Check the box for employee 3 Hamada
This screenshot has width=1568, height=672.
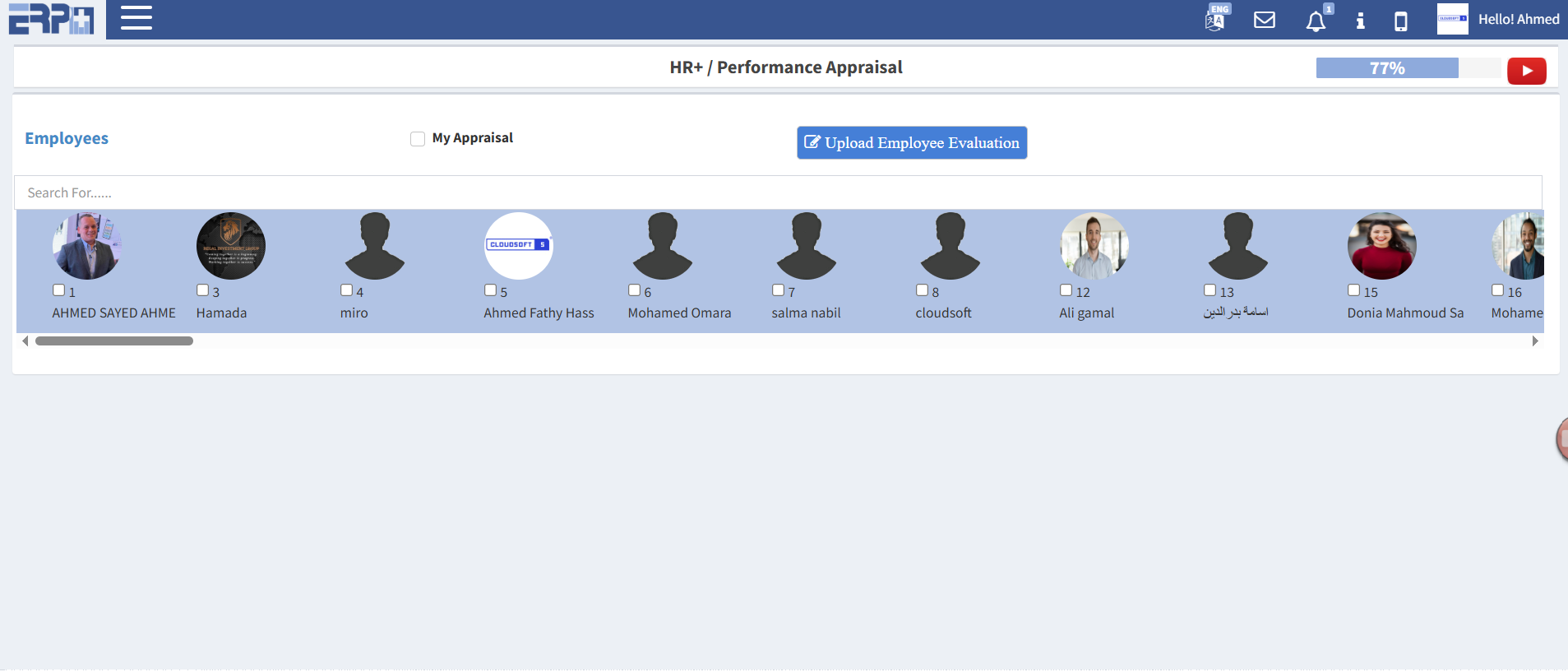[202, 290]
